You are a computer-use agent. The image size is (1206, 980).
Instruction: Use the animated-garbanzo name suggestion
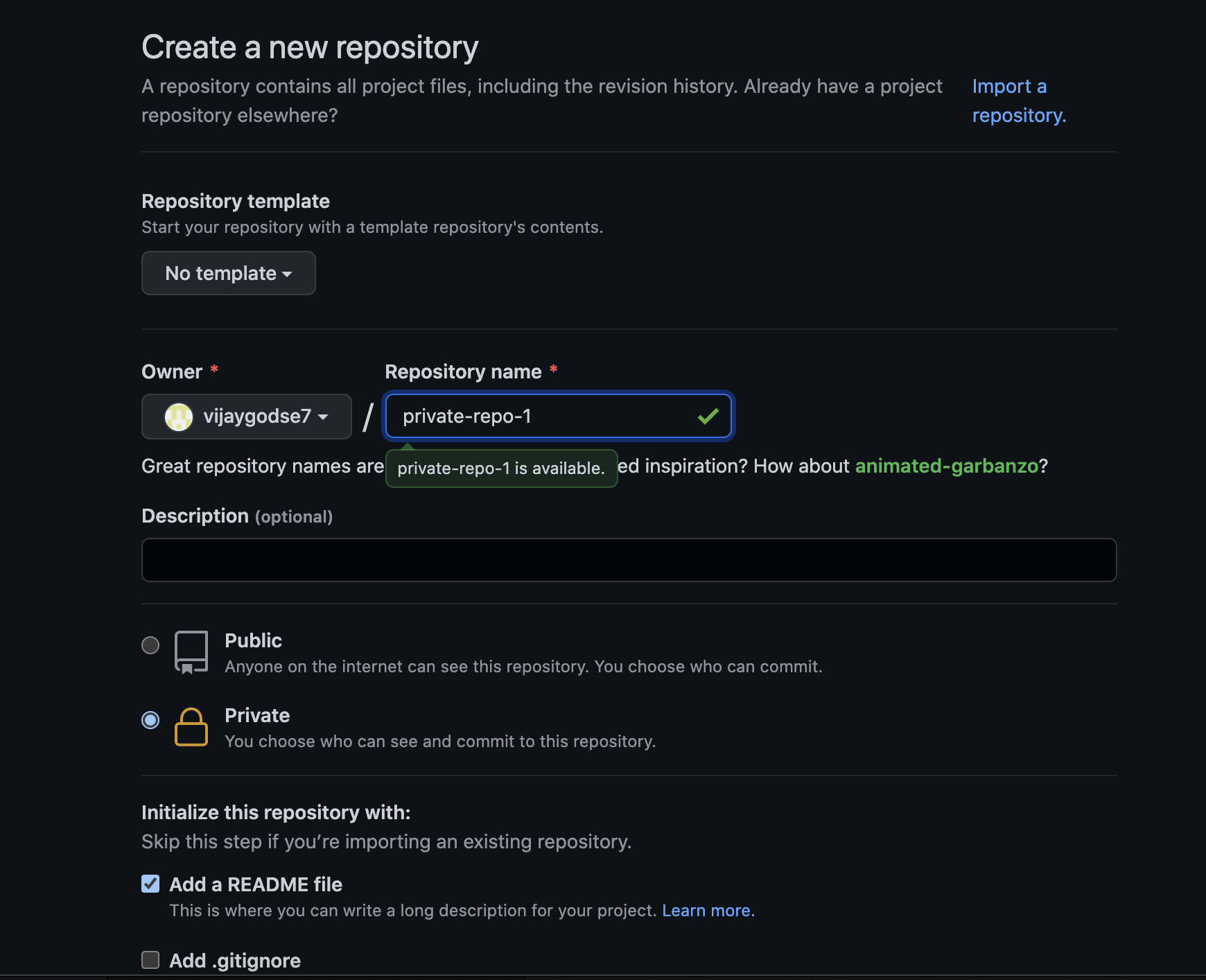(x=946, y=466)
